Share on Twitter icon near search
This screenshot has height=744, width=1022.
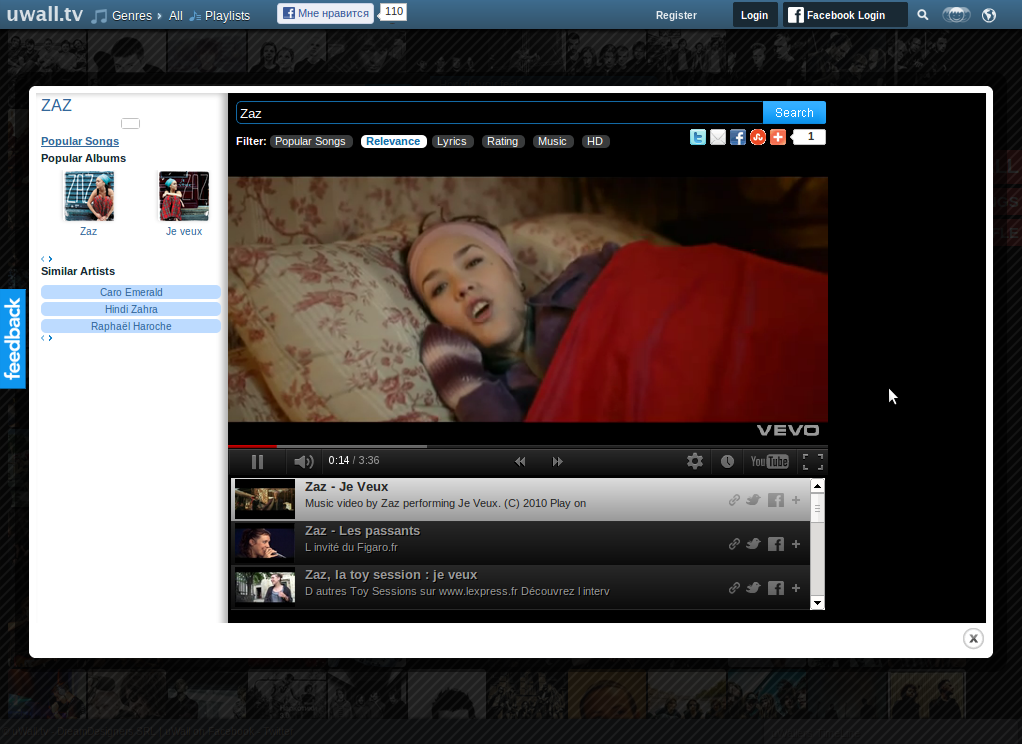697,137
